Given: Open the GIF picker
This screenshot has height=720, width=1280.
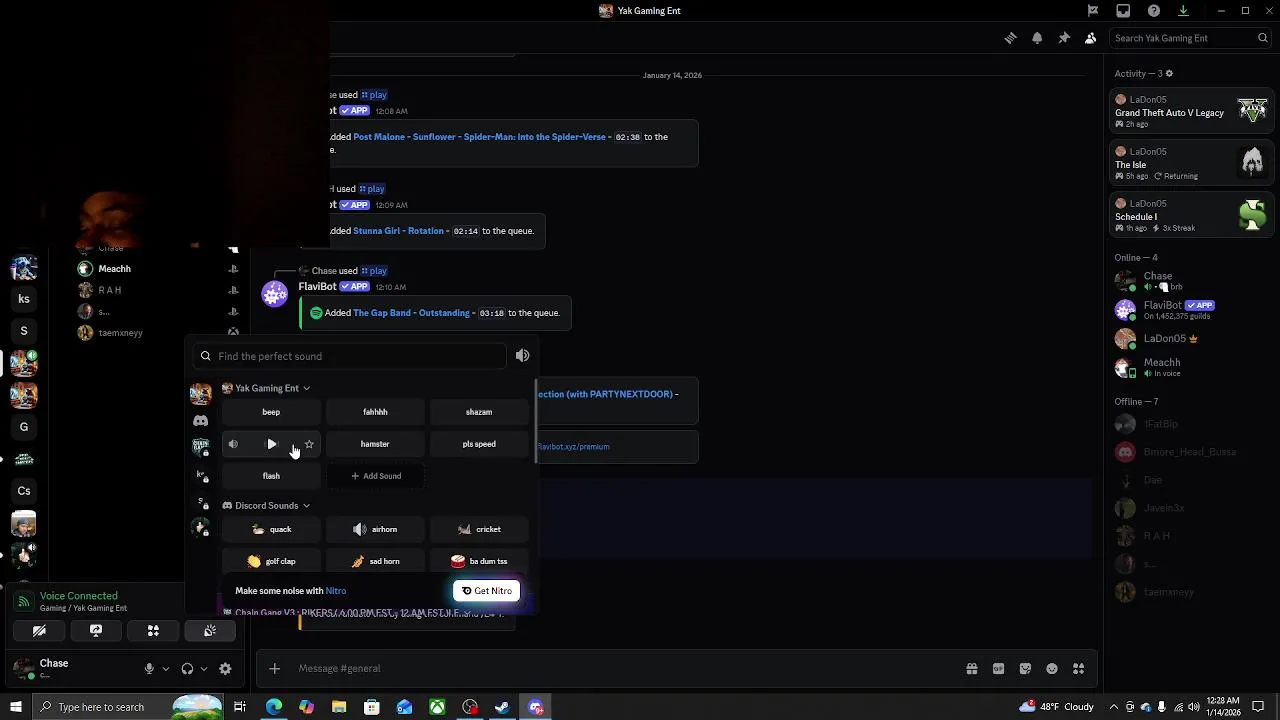Looking at the screenshot, I should [998, 669].
